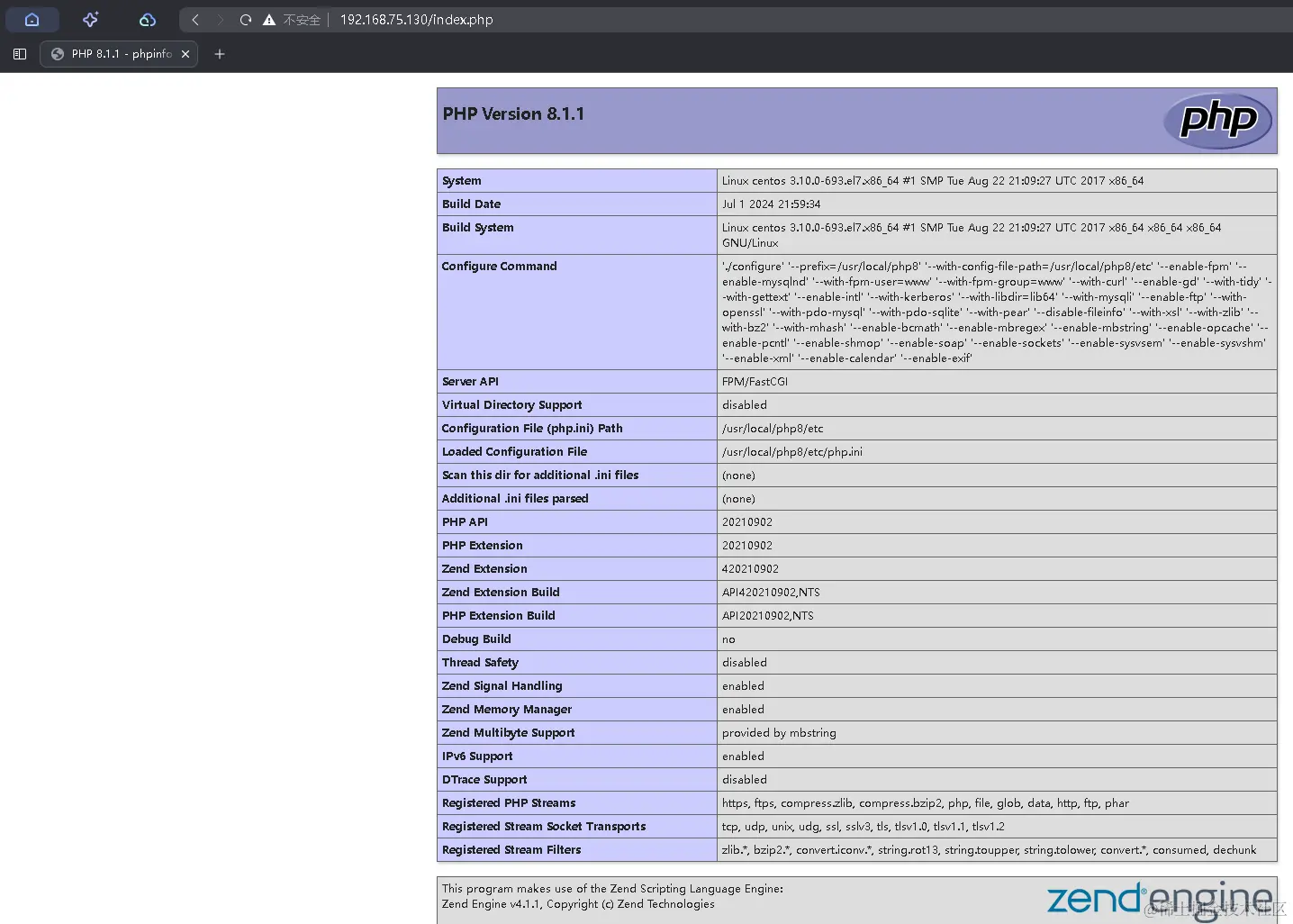
Task: Click Registered Stream Socket Transports label
Action: click(x=544, y=826)
